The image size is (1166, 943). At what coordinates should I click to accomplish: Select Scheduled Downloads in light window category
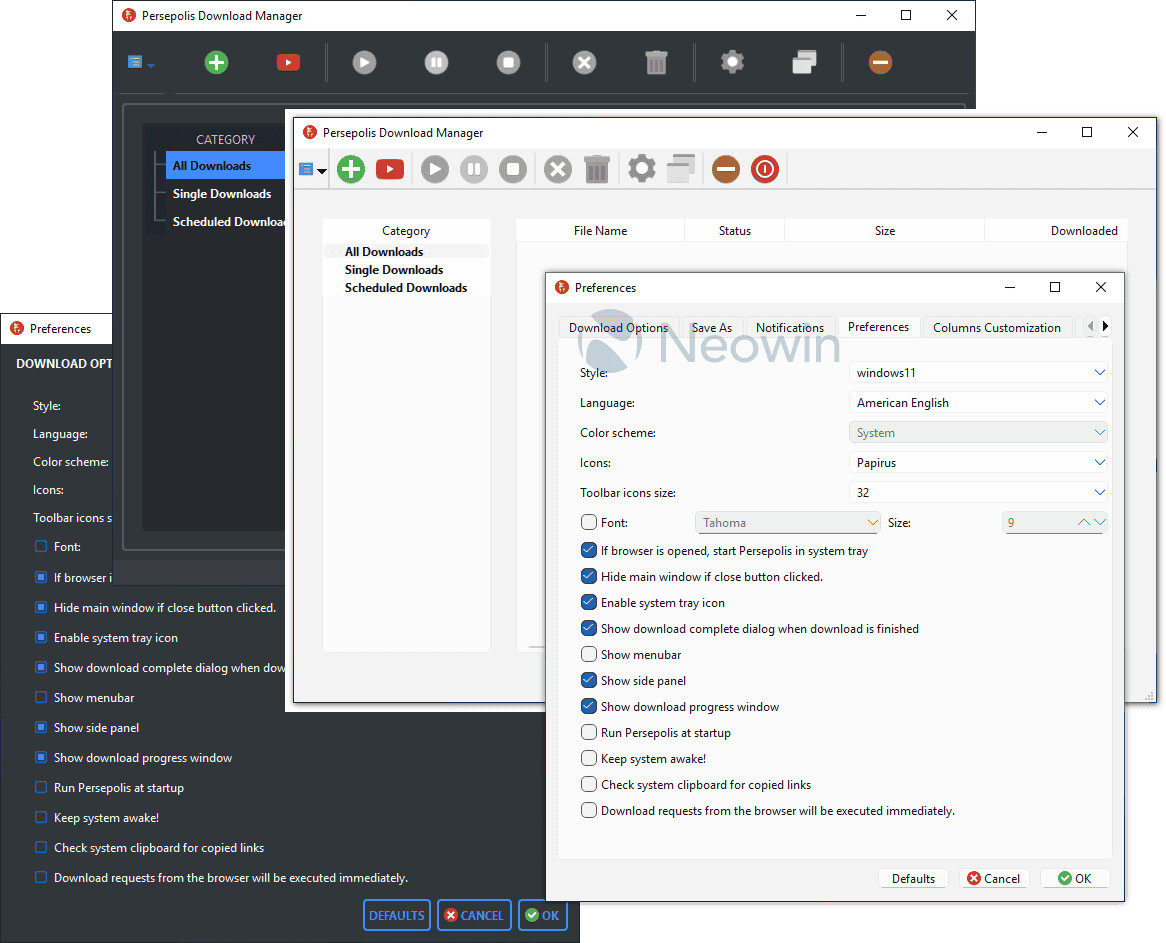[x=406, y=288]
